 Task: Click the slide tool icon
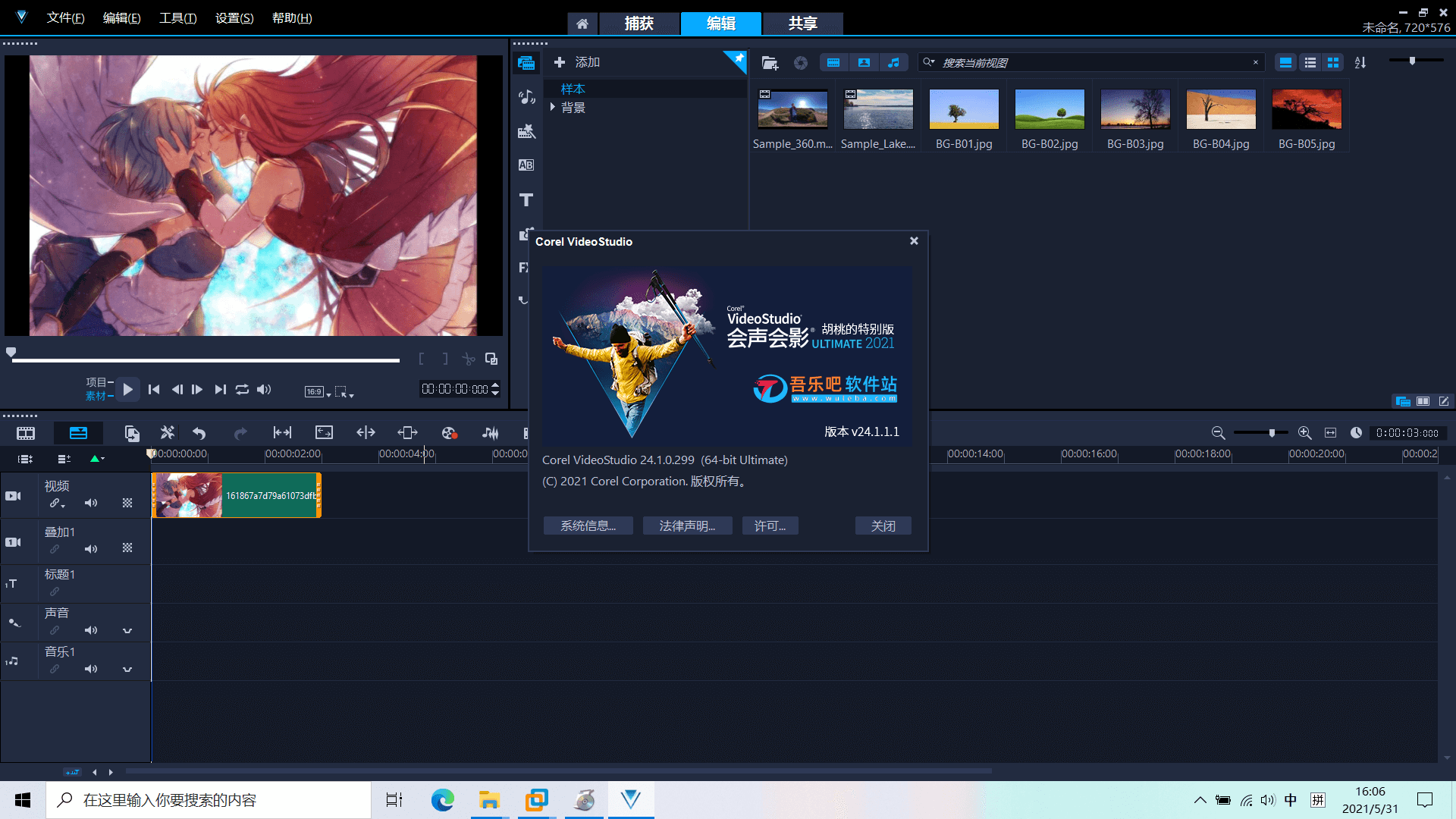point(407,432)
